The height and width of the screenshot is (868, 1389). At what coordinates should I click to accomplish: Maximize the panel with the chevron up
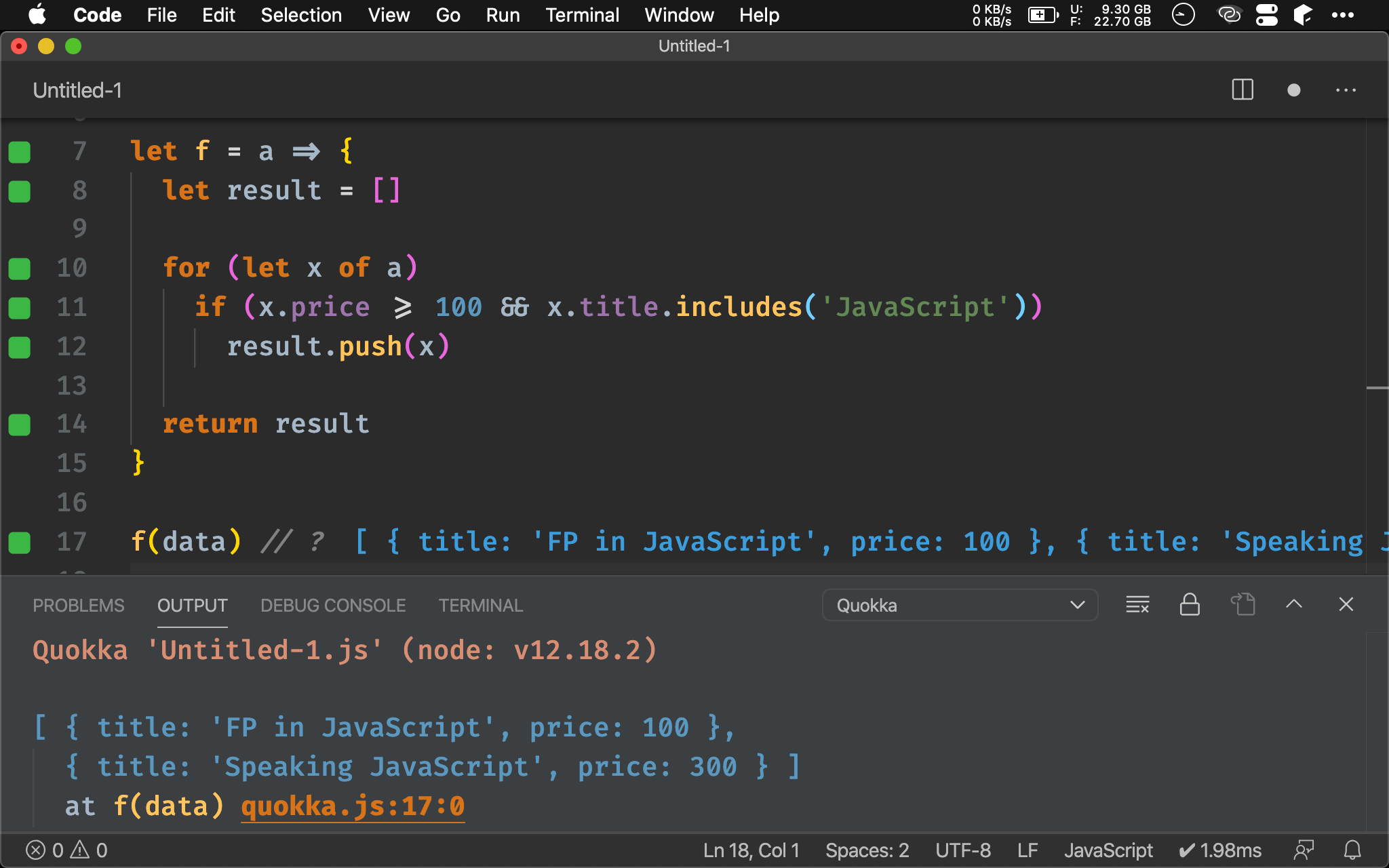click(1293, 604)
